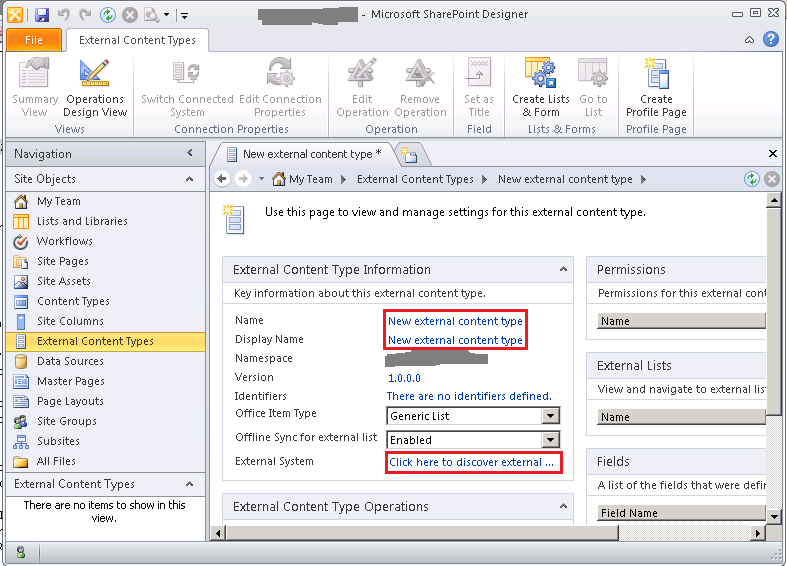Click Go to List ribbon button
The width and height of the screenshot is (787, 566).
(x=593, y=87)
